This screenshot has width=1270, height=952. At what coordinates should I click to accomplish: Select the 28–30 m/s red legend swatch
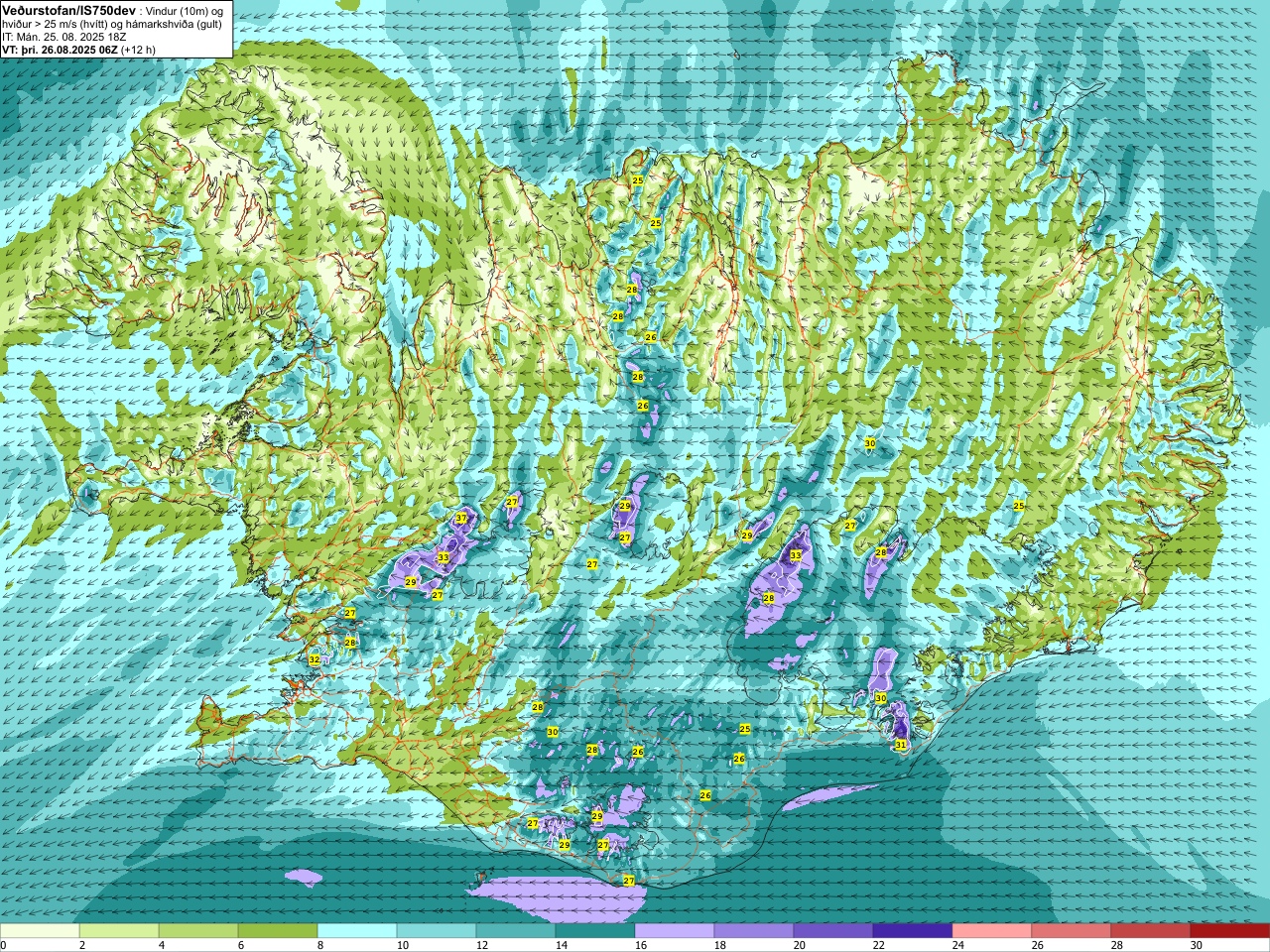tap(1151, 931)
